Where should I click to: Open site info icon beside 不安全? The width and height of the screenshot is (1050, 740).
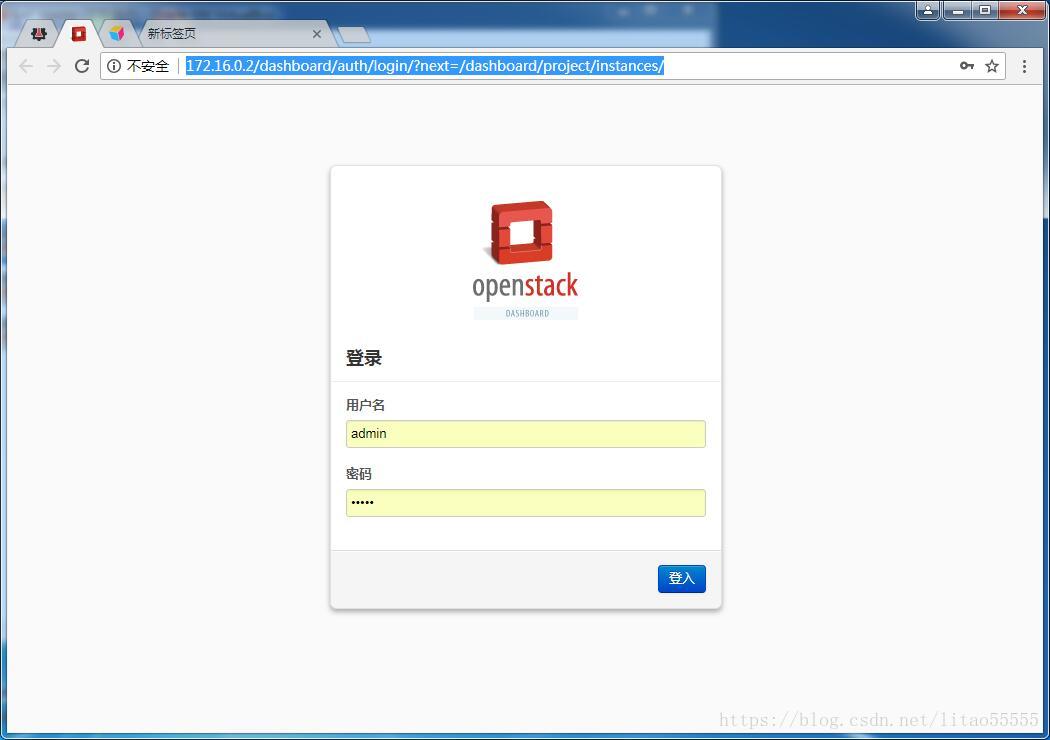click(x=114, y=66)
